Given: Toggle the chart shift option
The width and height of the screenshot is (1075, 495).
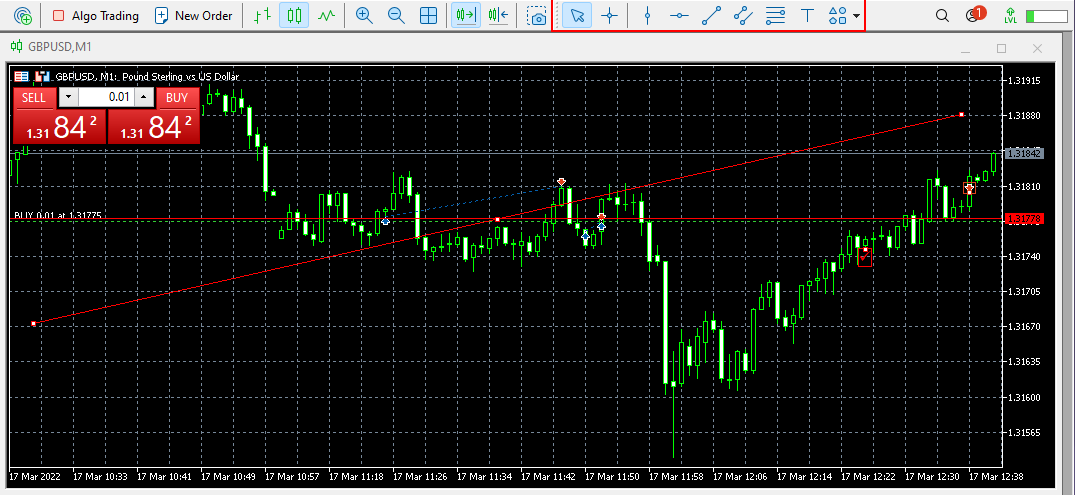Looking at the screenshot, I should coord(498,16).
